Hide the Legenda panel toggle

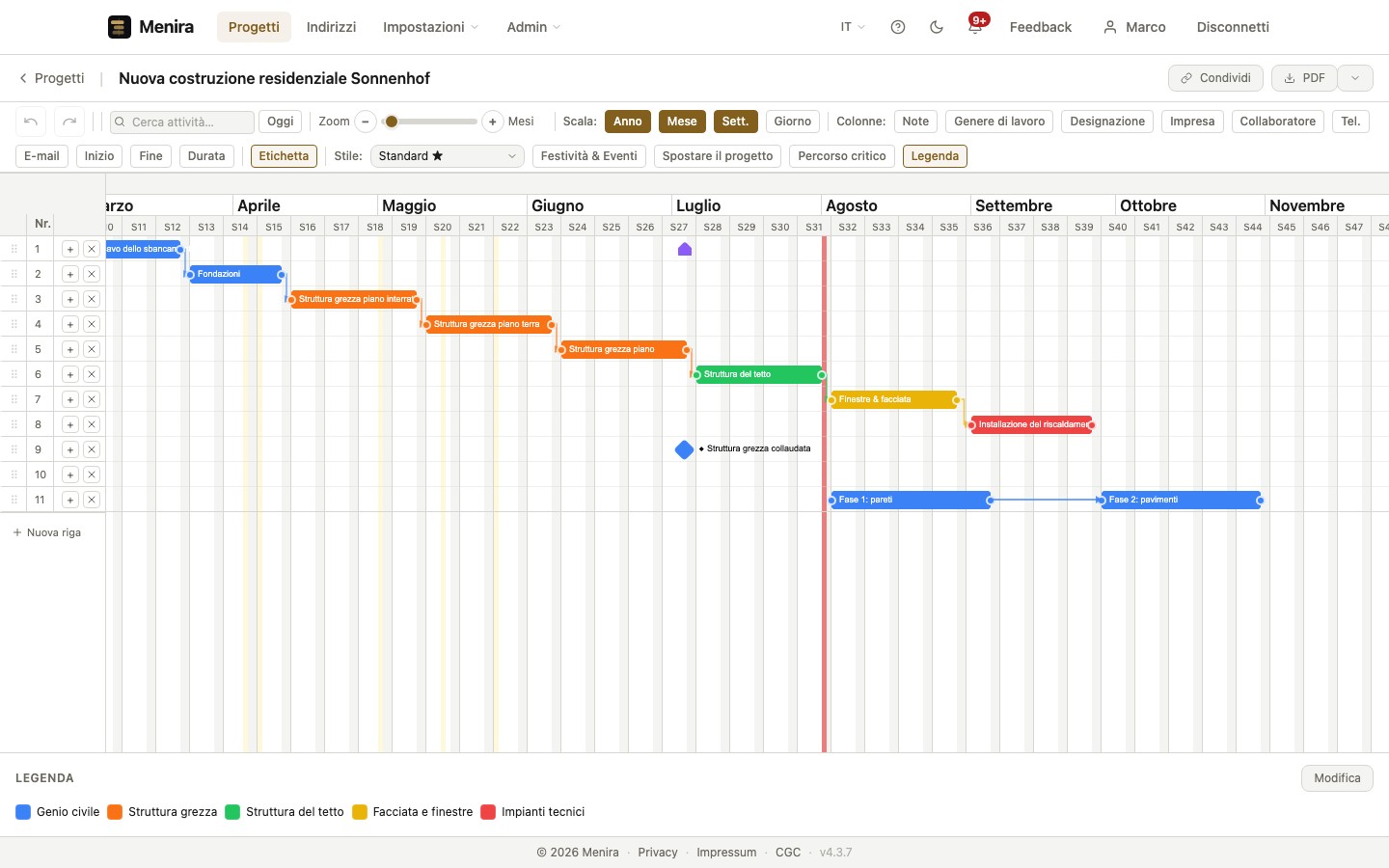[x=935, y=156]
